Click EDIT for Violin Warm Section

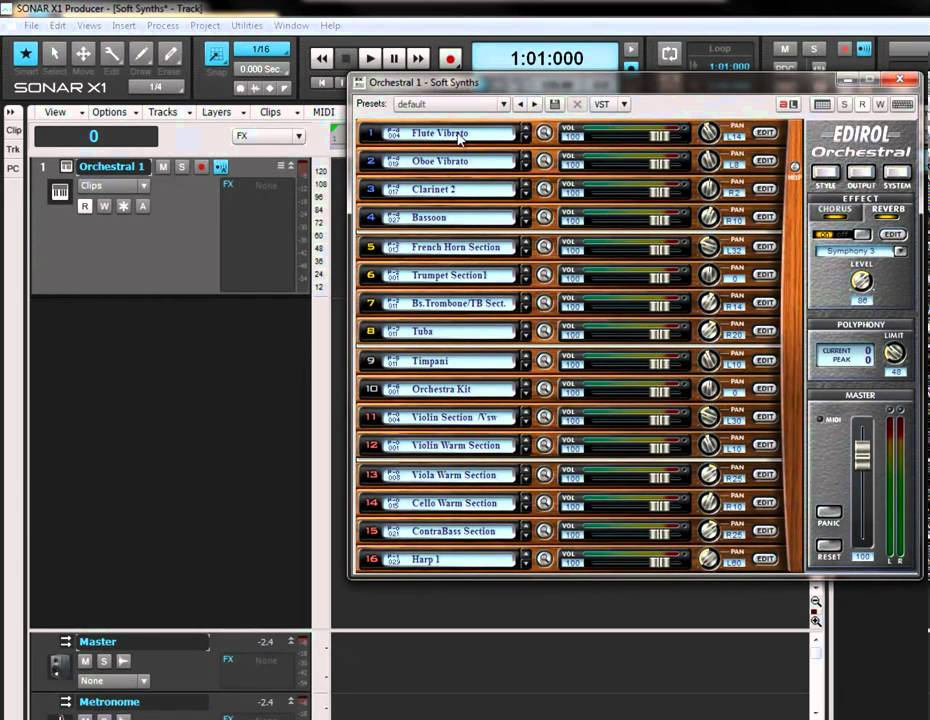click(x=765, y=444)
